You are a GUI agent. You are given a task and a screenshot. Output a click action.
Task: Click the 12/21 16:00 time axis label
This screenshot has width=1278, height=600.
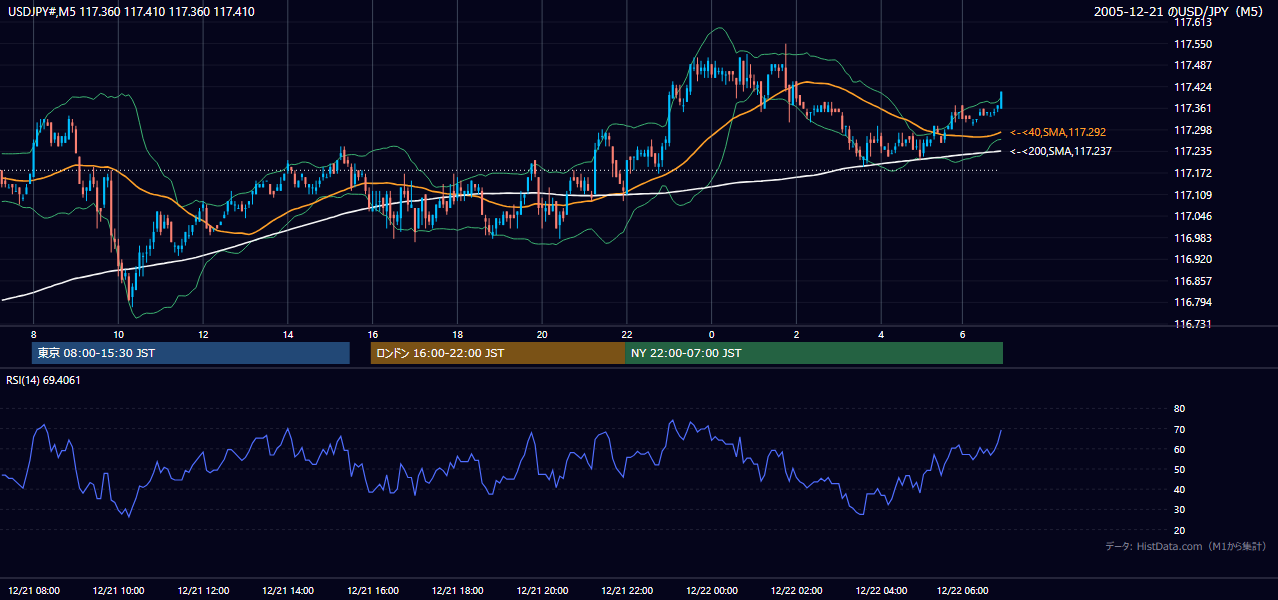click(x=372, y=590)
